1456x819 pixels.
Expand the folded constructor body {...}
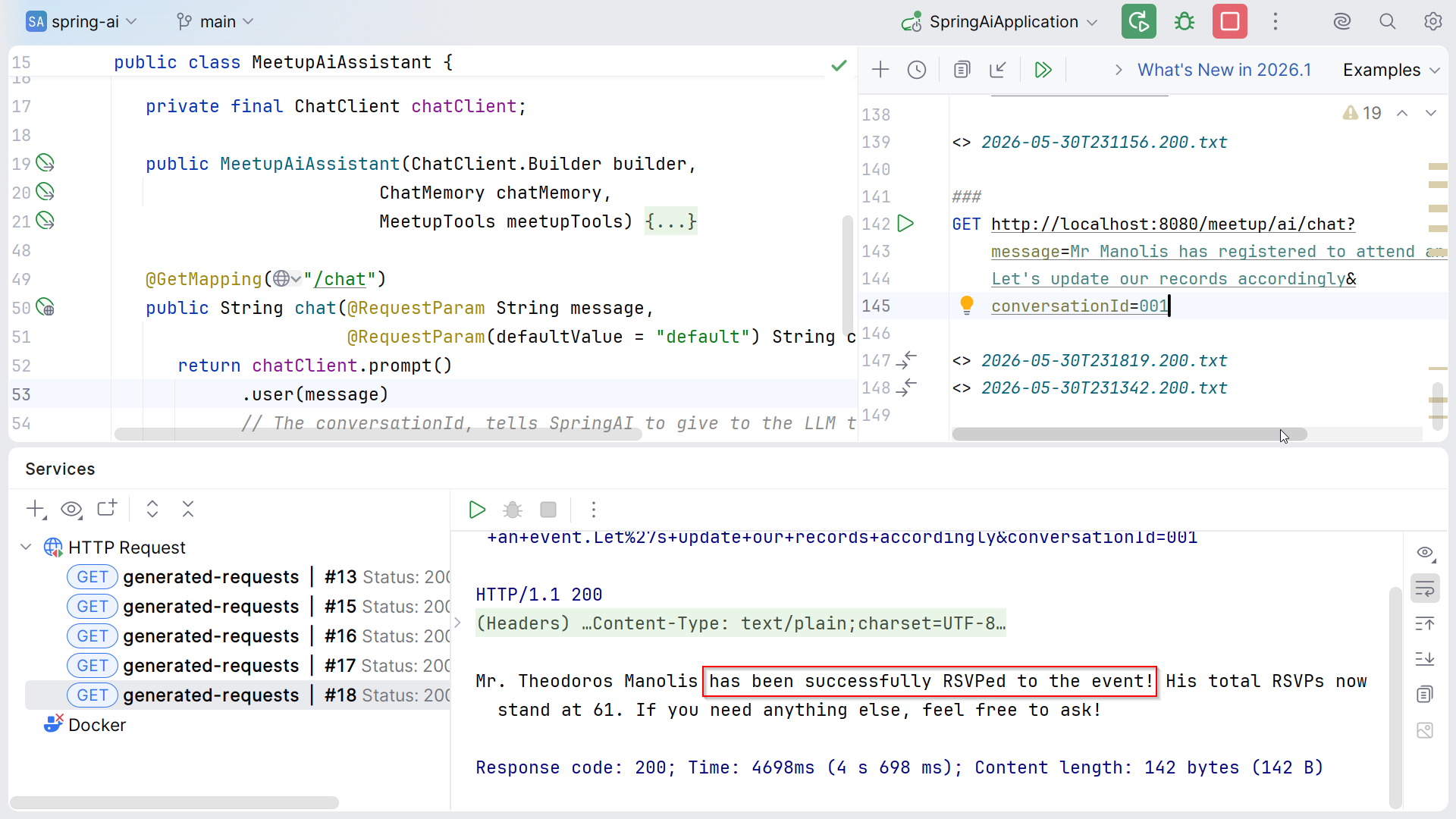pyautogui.click(x=670, y=221)
